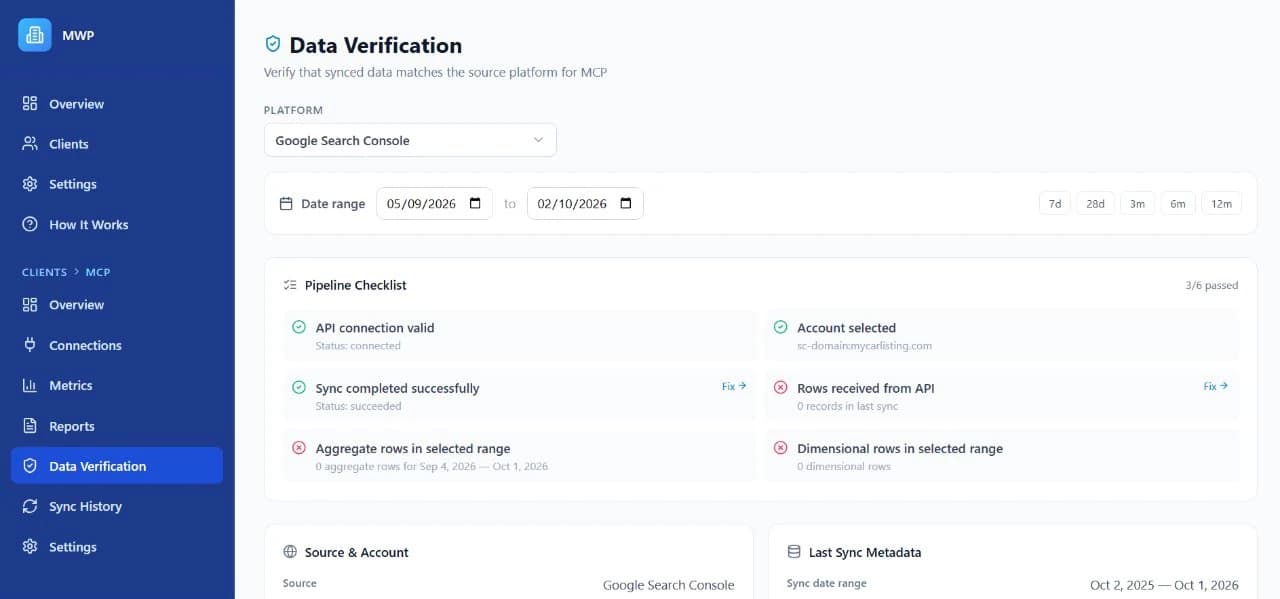Click '0 records in last sync' text
The image size is (1280, 599).
click(x=847, y=406)
